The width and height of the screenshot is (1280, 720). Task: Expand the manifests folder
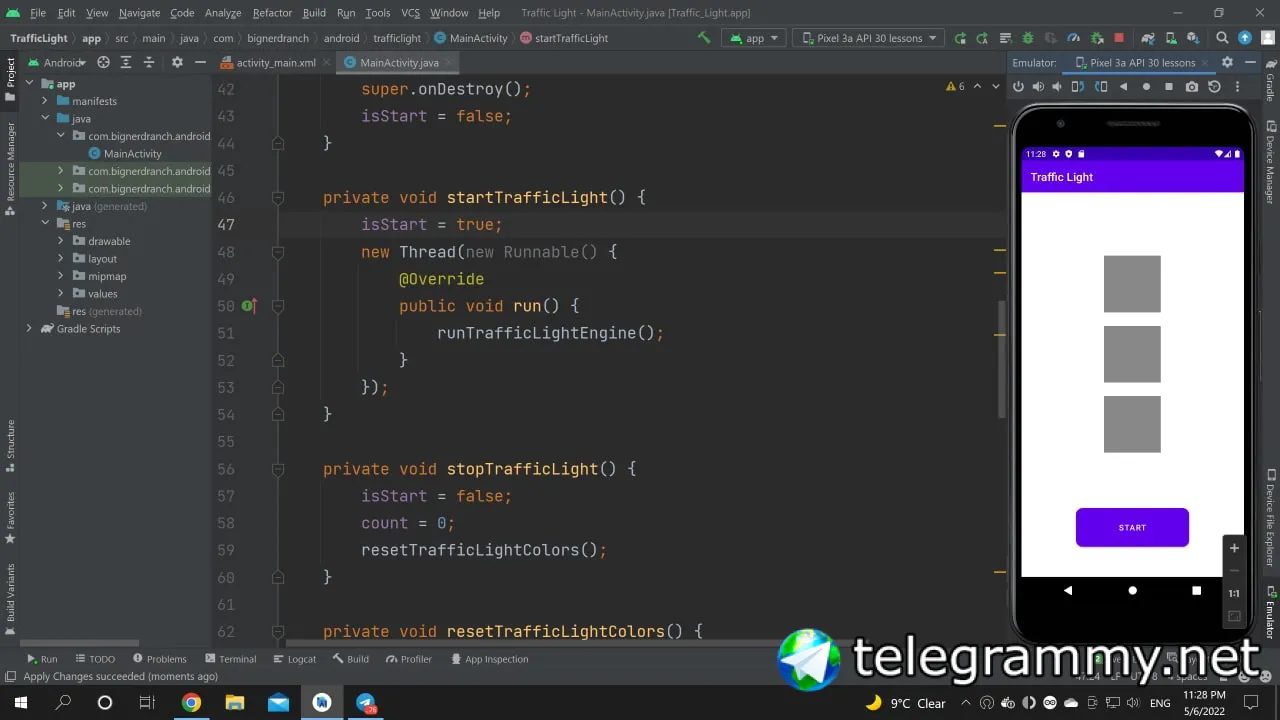(45, 101)
